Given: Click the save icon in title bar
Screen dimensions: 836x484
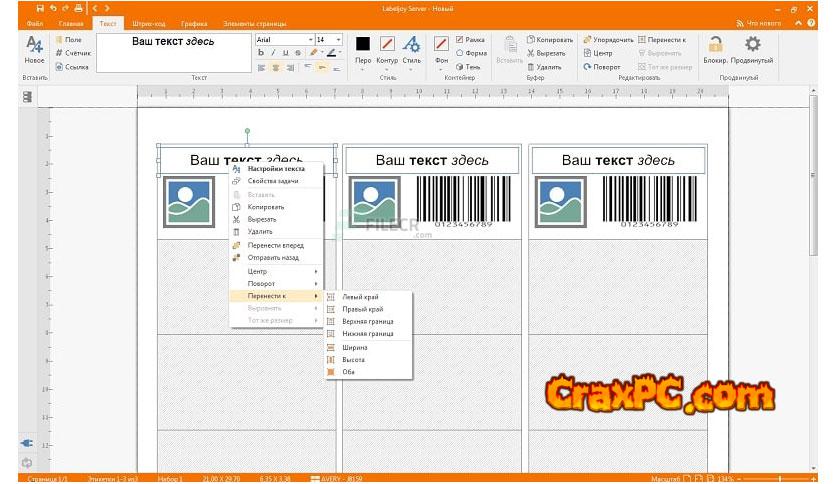Looking at the screenshot, I should tap(37, 8).
